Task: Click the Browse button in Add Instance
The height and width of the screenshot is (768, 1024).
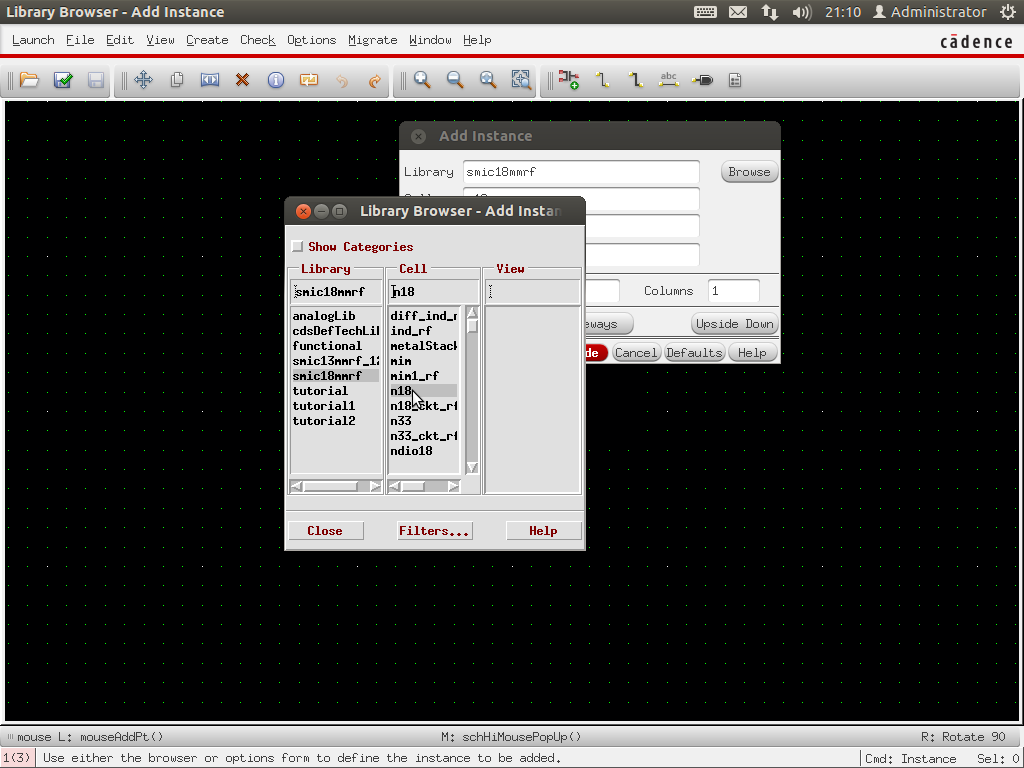Action: 749,172
